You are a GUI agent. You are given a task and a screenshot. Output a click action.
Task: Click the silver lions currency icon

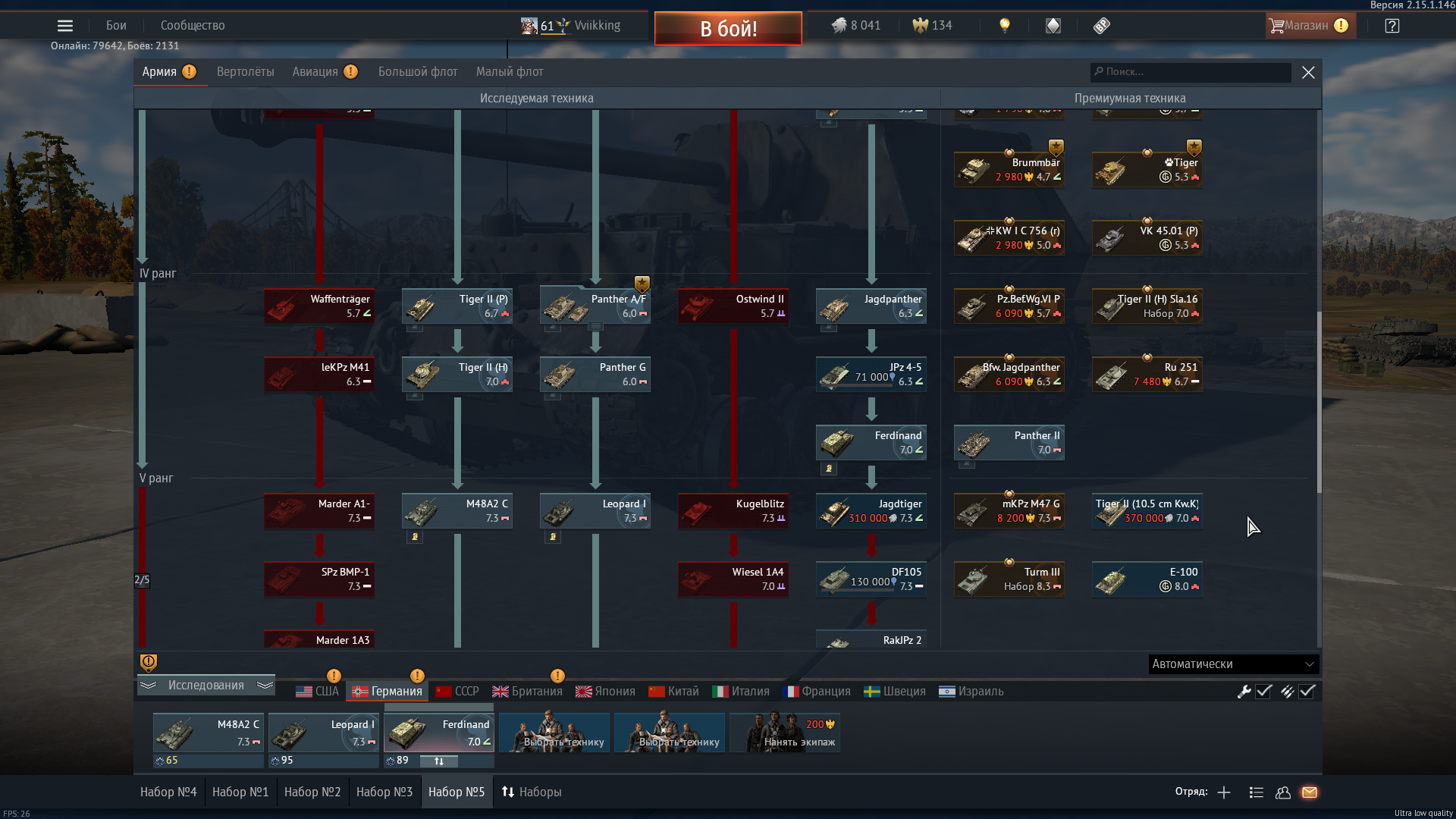coord(839,26)
